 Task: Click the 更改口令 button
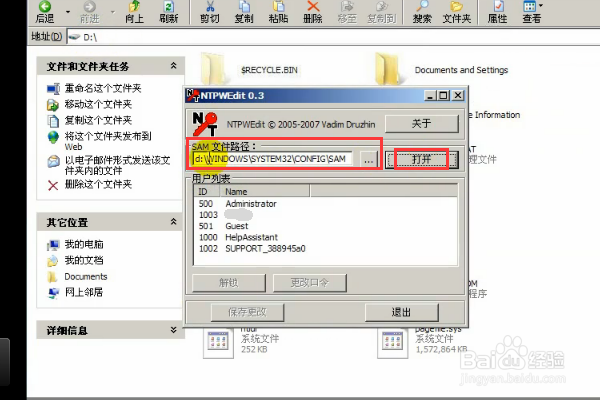(x=310, y=283)
